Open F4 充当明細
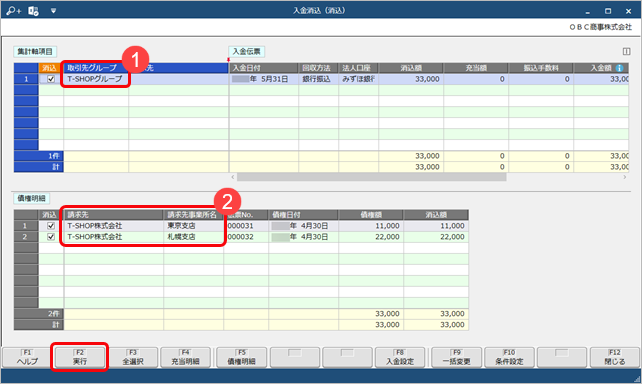Viewport: 642px width, 384px height. click(x=185, y=357)
